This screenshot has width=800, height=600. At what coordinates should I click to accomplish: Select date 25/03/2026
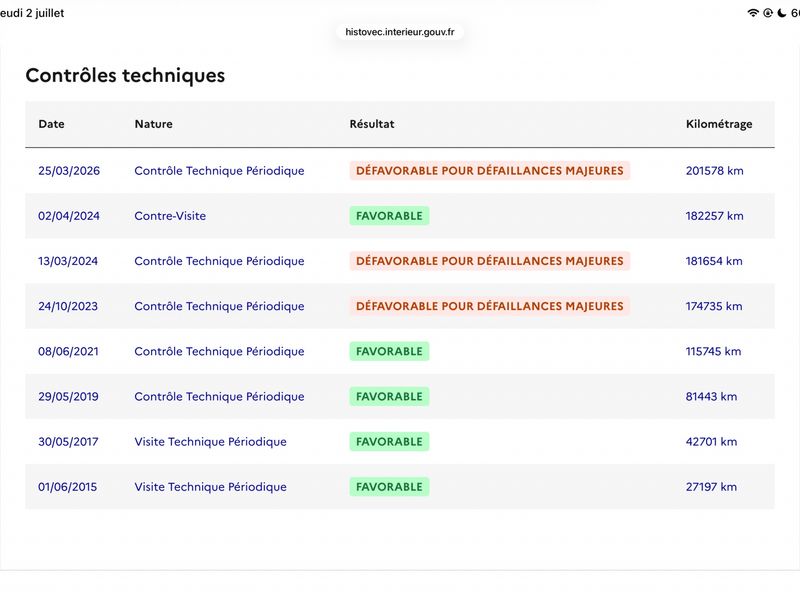point(69,171)
